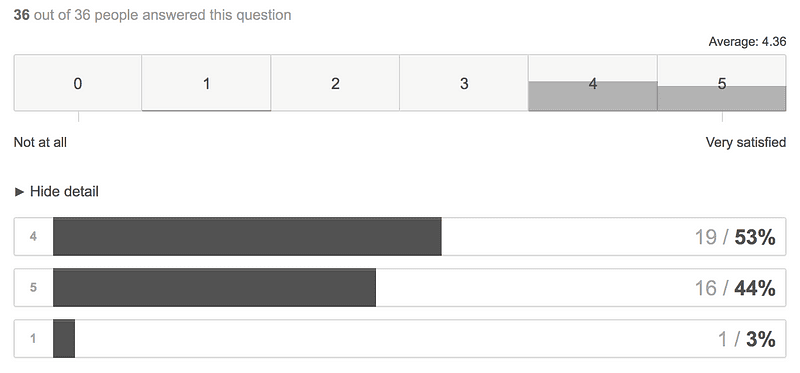Click the 53% percentage value
800x373 pixels.
pos(755,237)
